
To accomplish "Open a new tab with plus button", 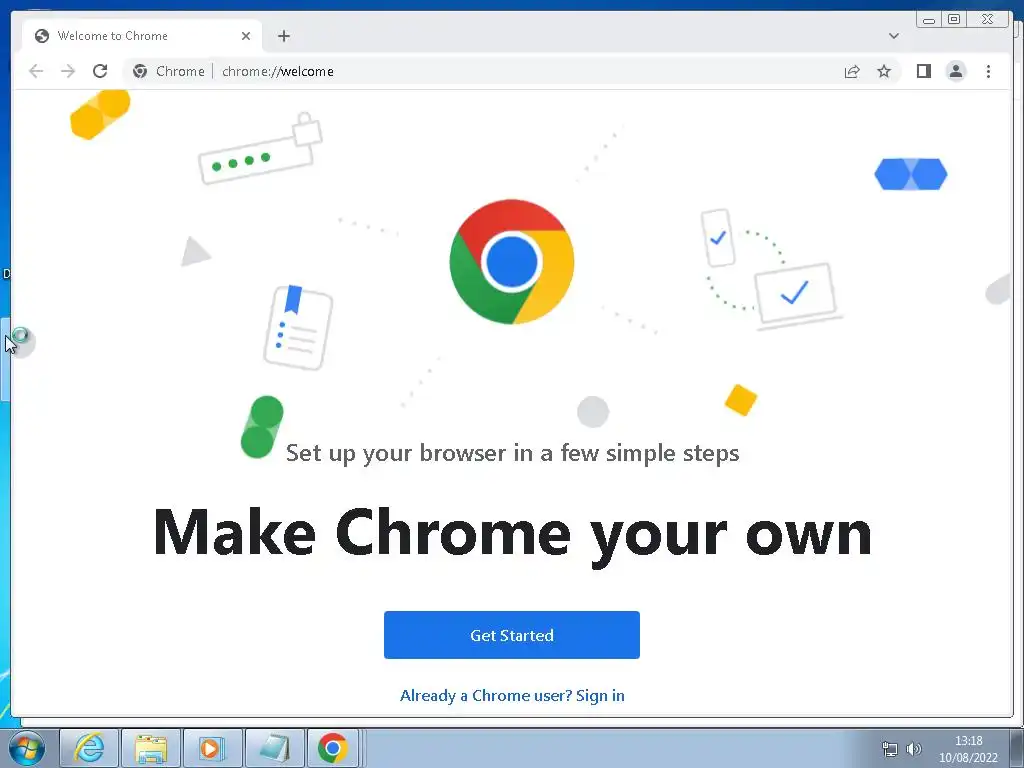I will (x=283, y=36).
